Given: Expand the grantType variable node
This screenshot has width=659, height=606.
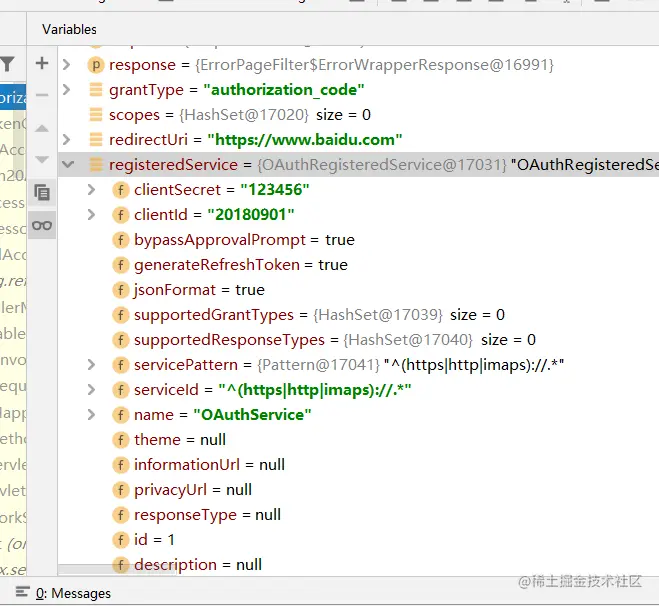Looking at the screenshot, I should (66, 90).
